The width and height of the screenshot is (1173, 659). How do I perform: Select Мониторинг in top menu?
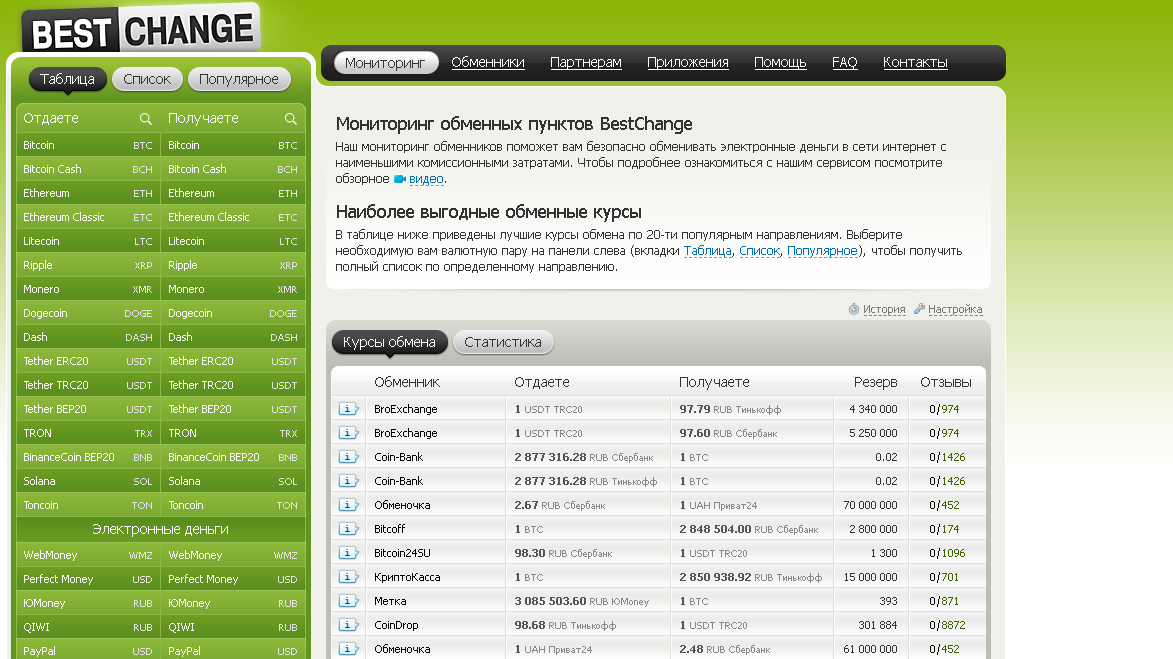coord(385,63)
